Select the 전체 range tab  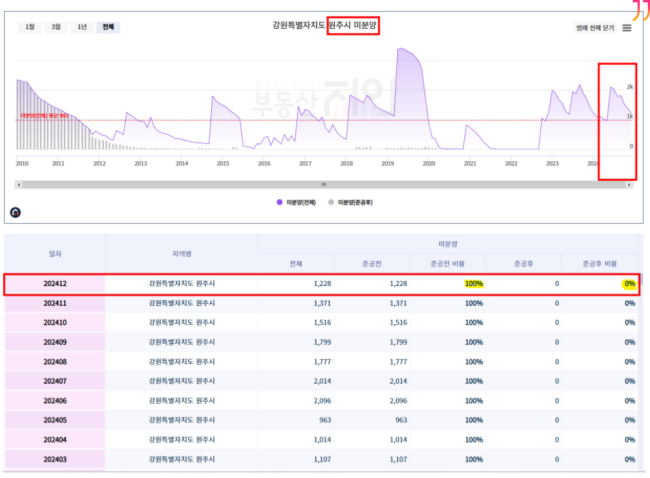(108, 27)
